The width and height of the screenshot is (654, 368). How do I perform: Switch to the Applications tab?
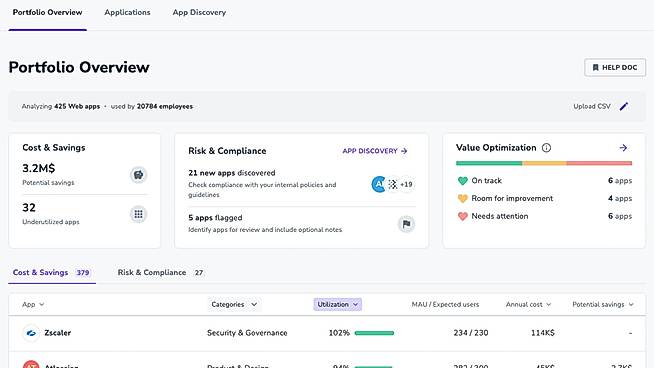coord(127,13)
